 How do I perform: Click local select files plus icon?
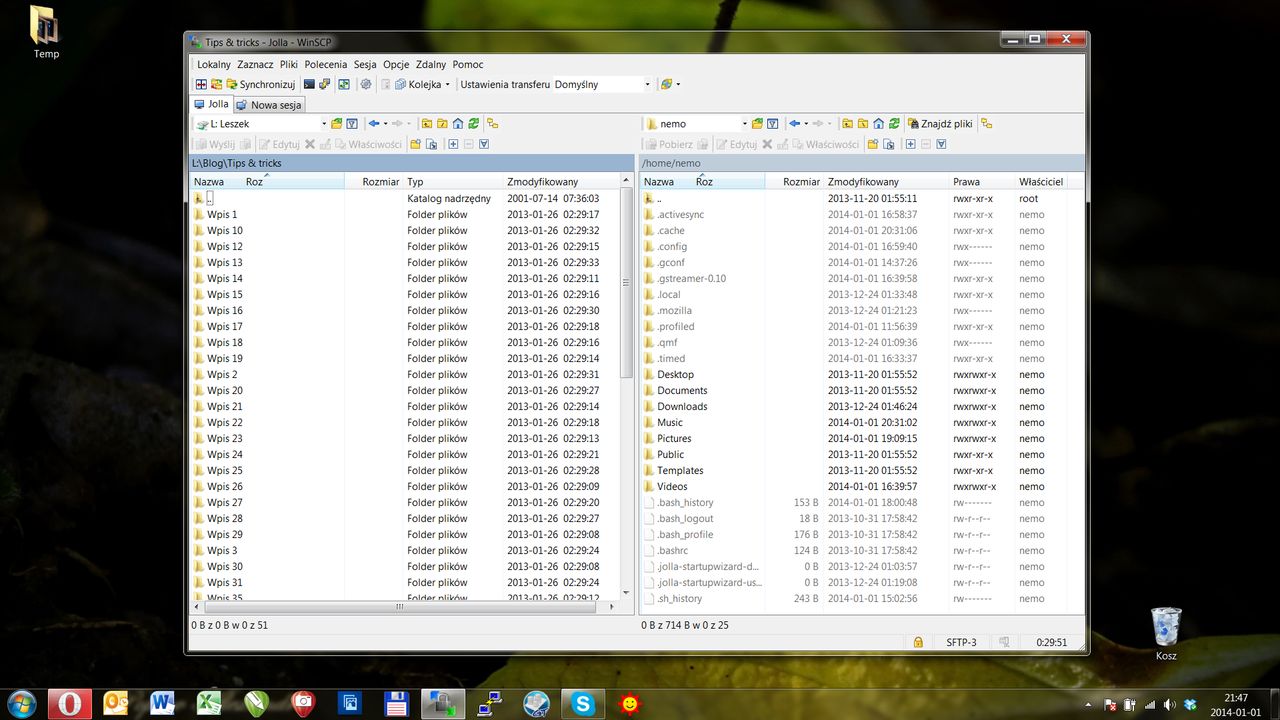tap(453, 144)
